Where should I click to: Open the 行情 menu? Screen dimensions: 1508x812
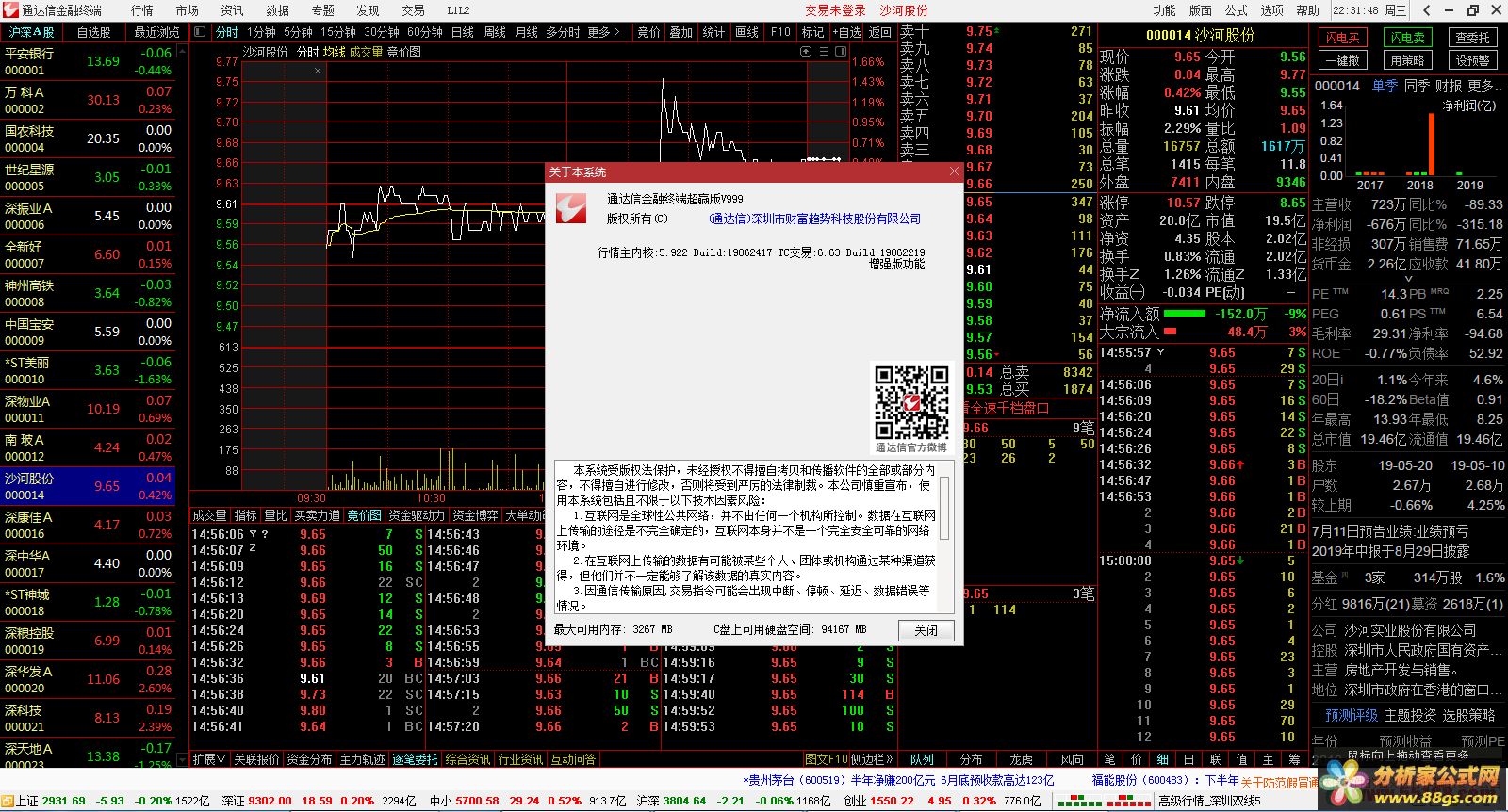142,10
